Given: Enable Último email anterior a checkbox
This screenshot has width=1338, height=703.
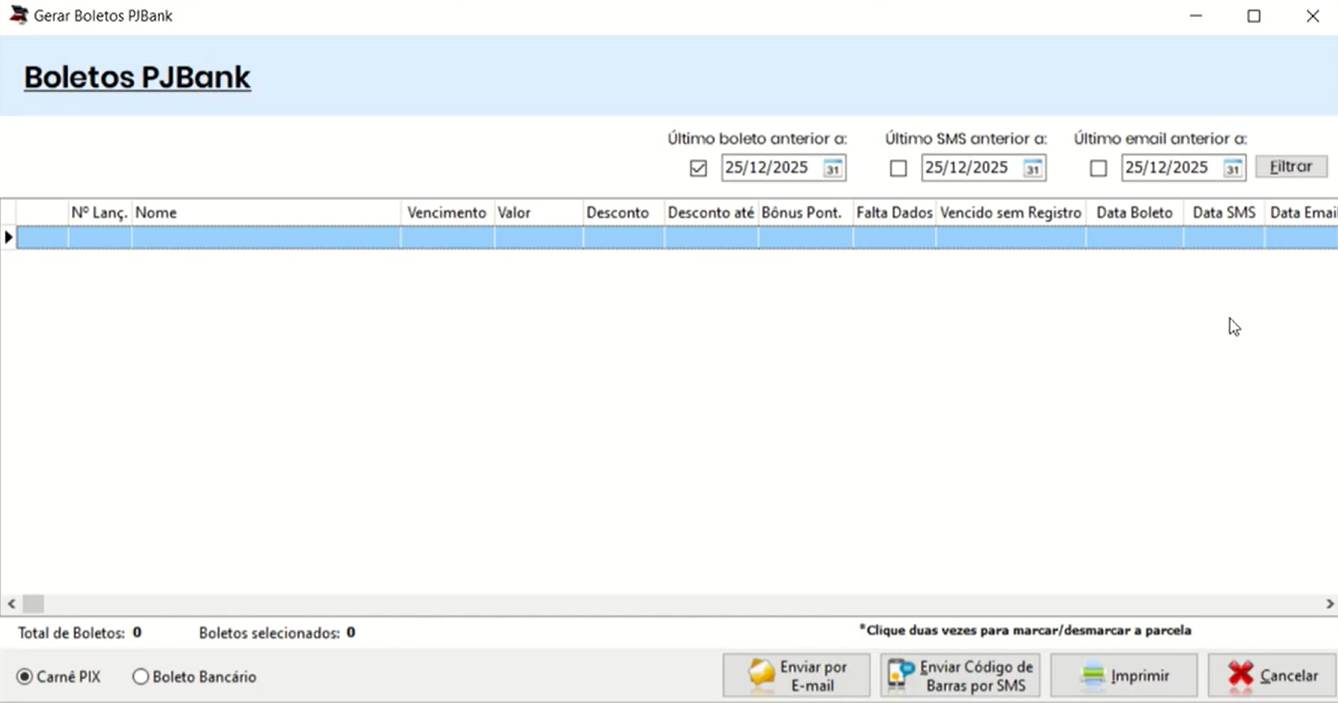Looking at the screenshot, I should tap(1098, 168).
